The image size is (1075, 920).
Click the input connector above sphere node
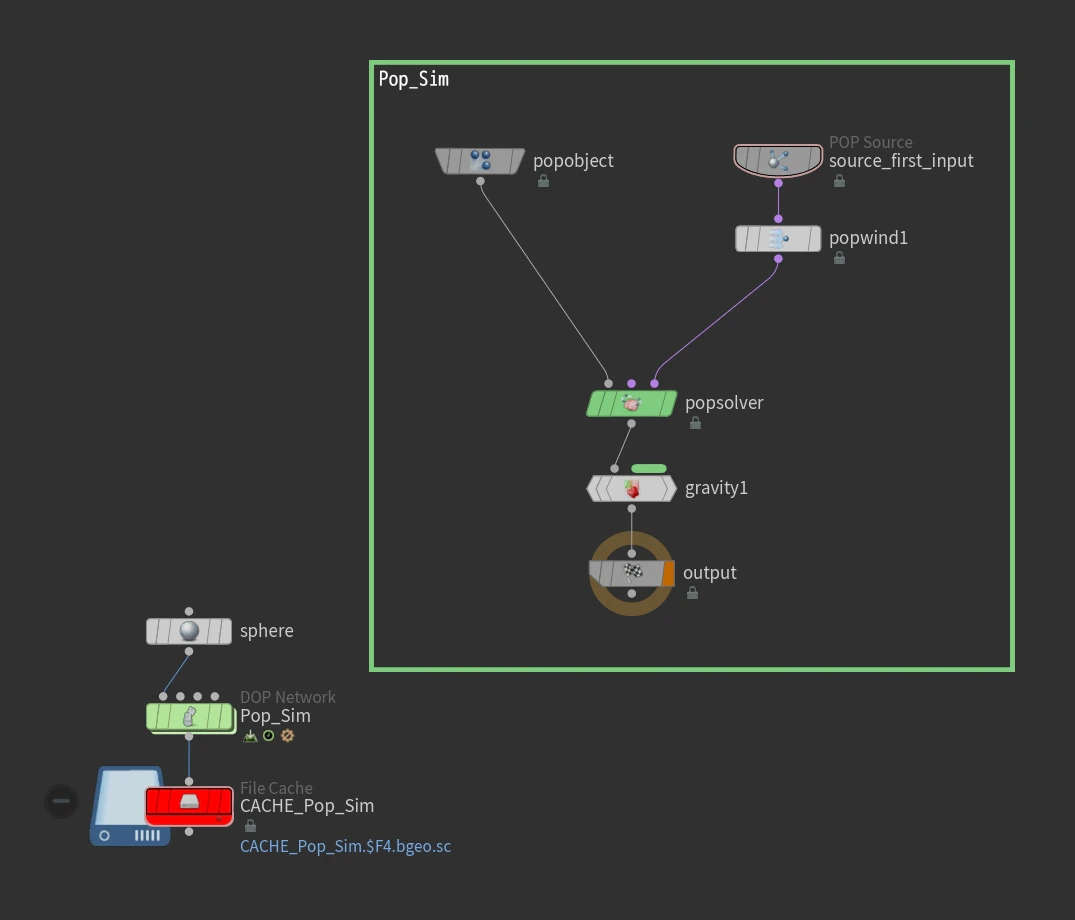pyautogui.click(x=189, y=612)
